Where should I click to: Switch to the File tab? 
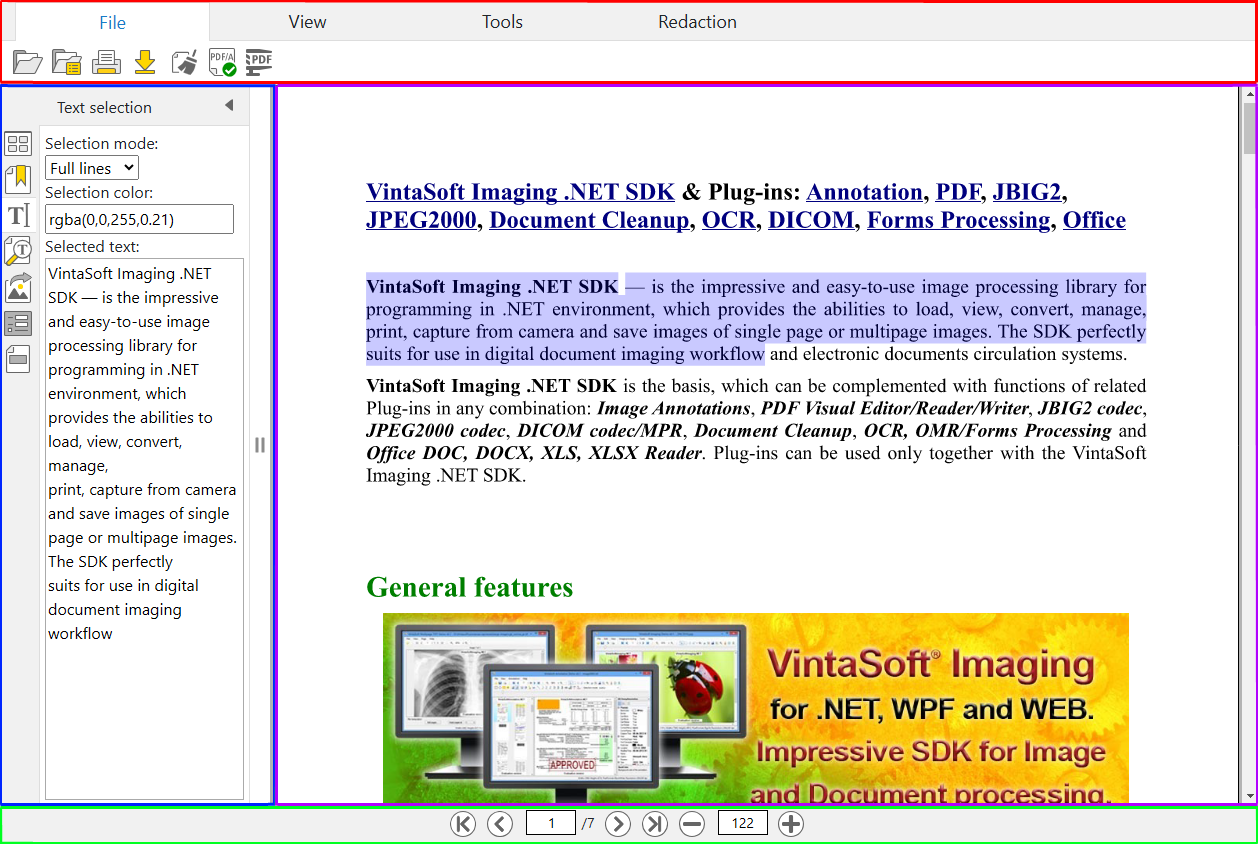(x=113, y=22)
